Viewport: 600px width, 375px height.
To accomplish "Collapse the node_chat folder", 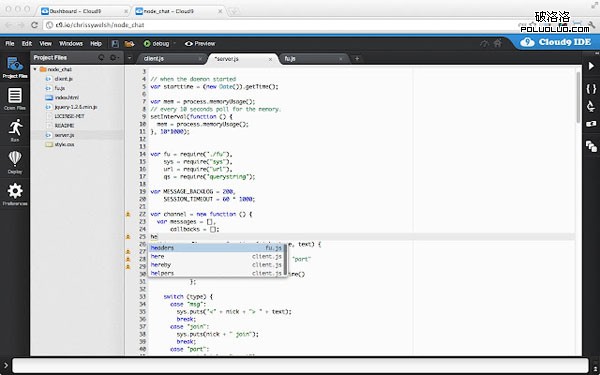I will coord(35,69).
